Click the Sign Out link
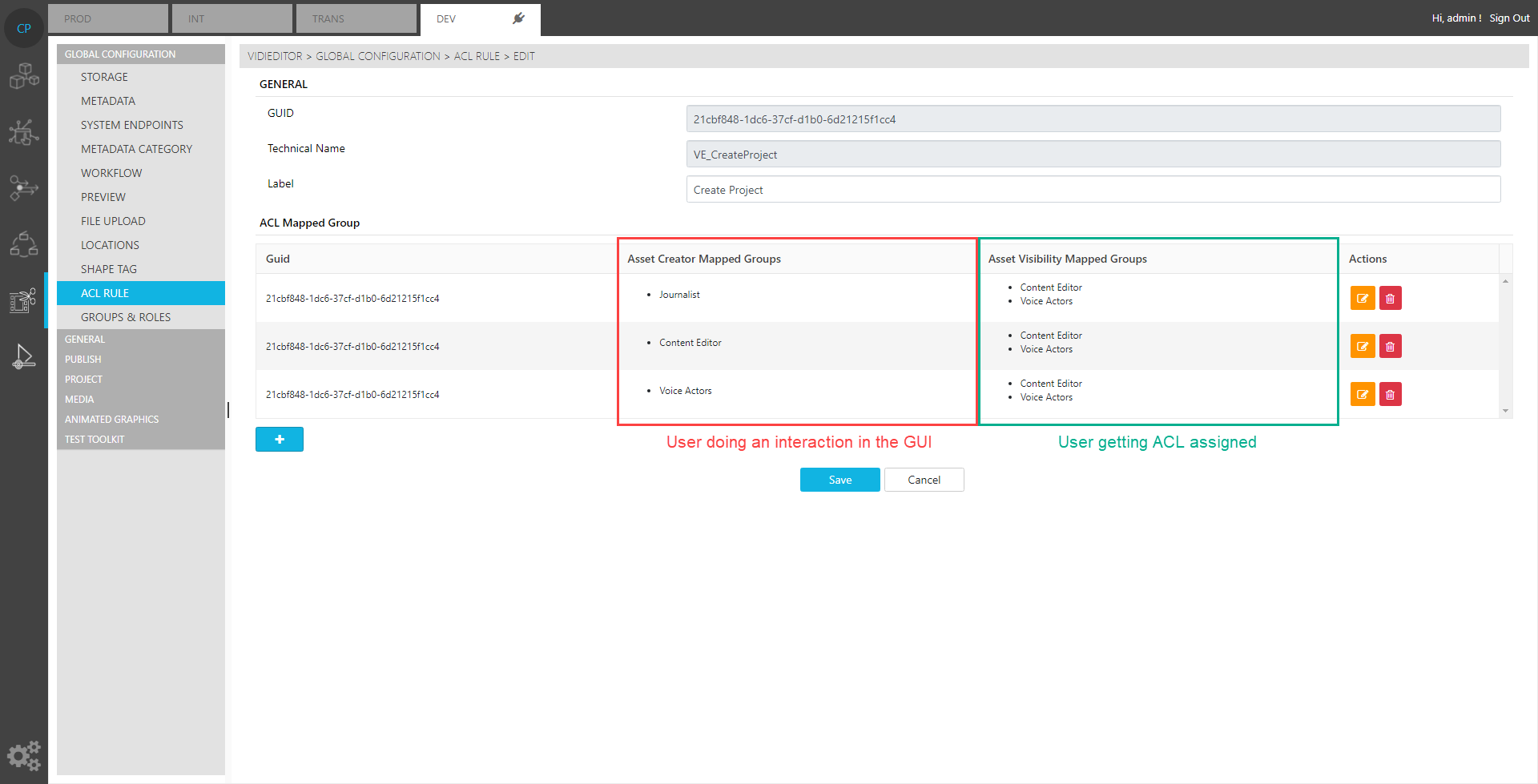Image resolution: width=1538 pixels, height=784 pixels. (x=1509, y=18)
